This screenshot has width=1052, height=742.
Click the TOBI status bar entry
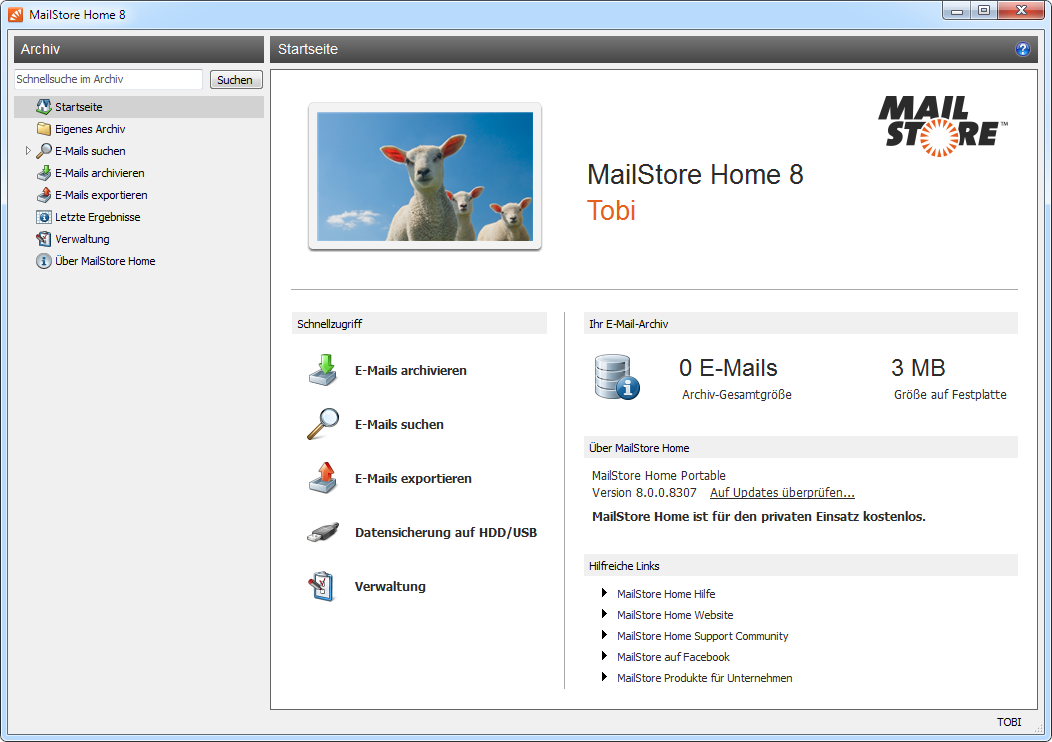pos(1008,722)
